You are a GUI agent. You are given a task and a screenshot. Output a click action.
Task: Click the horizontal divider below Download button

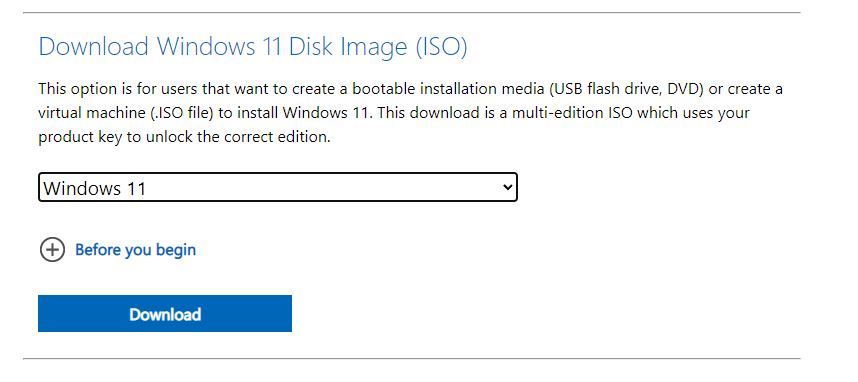pos(411,359)
